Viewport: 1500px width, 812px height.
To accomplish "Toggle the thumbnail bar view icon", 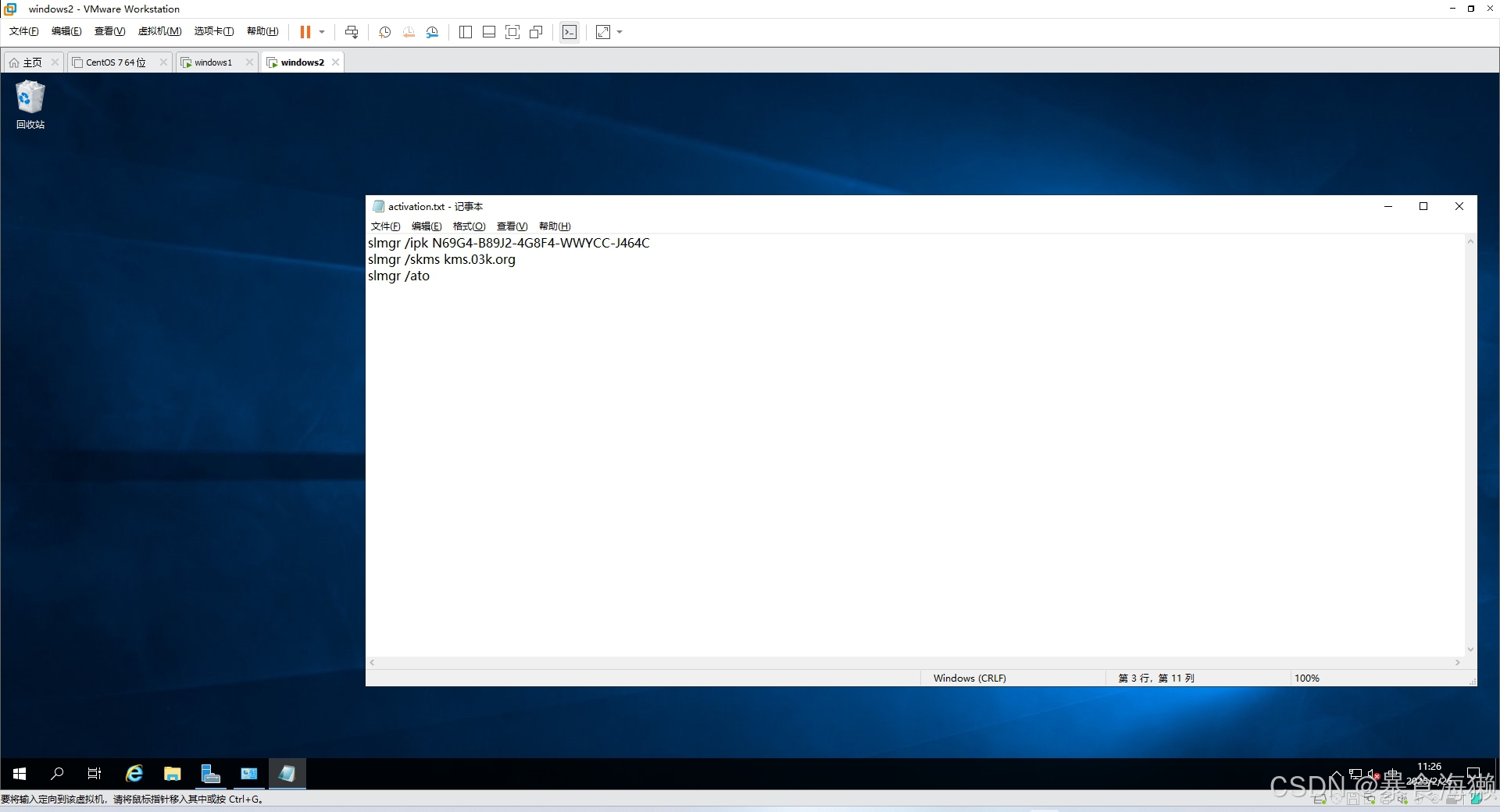I will (x=489, y=32).
